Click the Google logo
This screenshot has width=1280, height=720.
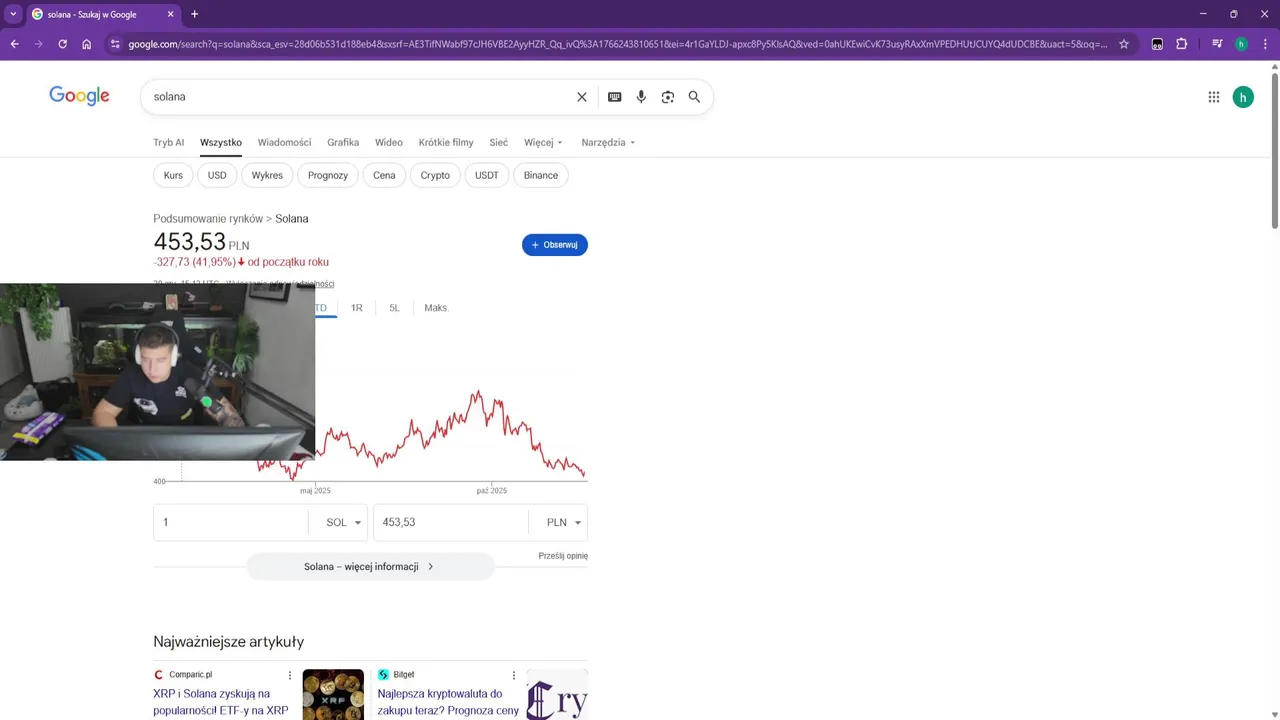[x=79, y=96]
